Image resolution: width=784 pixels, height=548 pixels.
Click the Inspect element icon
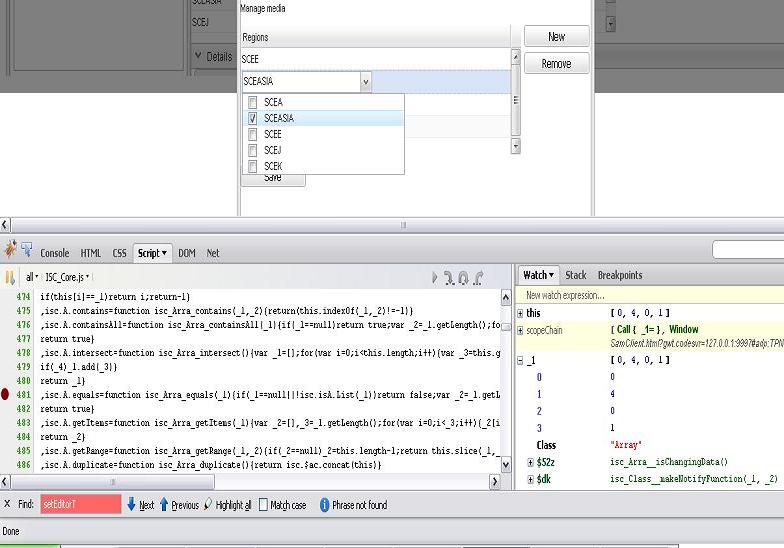(27, 252)
